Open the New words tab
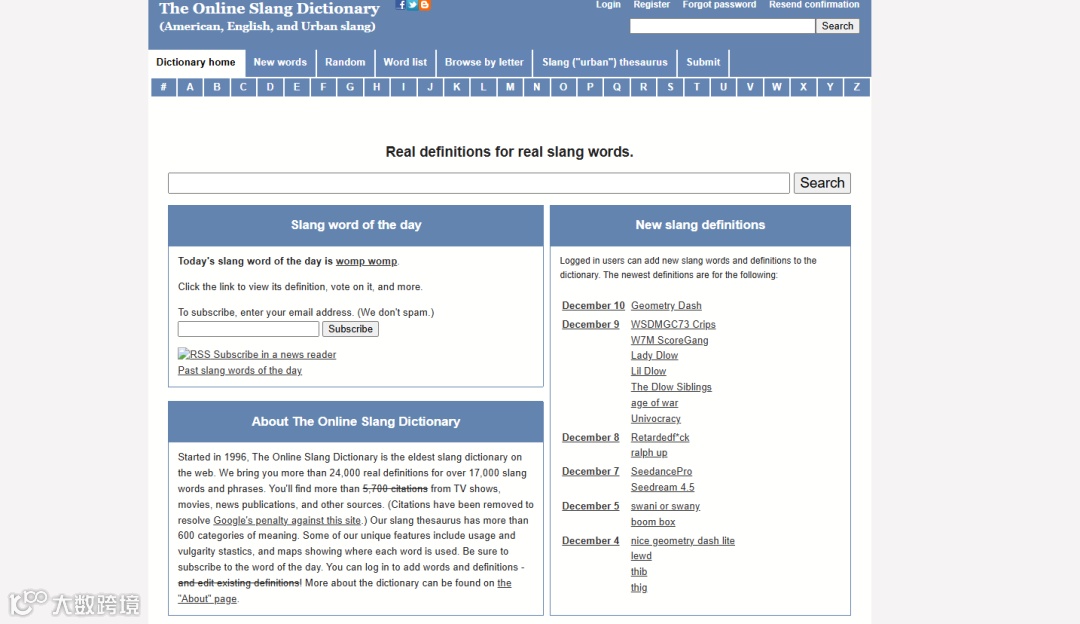Viewport: 1080px width, 624px height. coord(280,62)
